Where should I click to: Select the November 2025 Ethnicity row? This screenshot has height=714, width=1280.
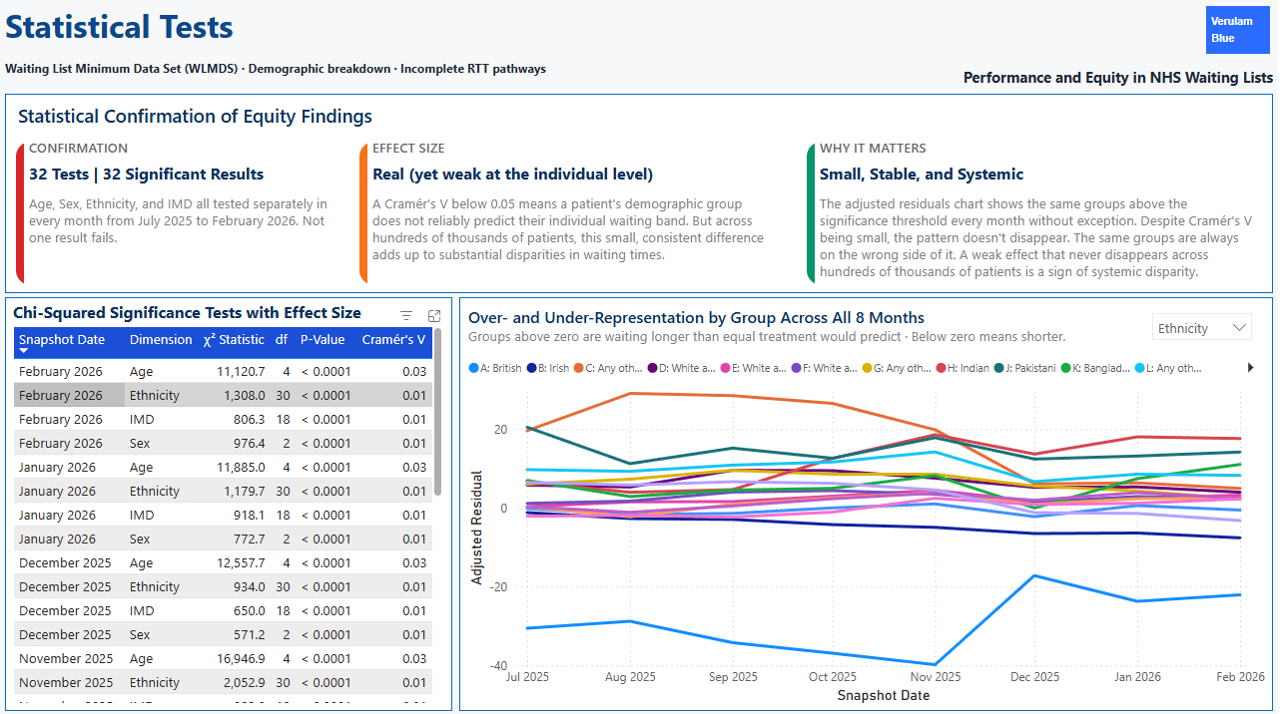[x=224, y=684]
